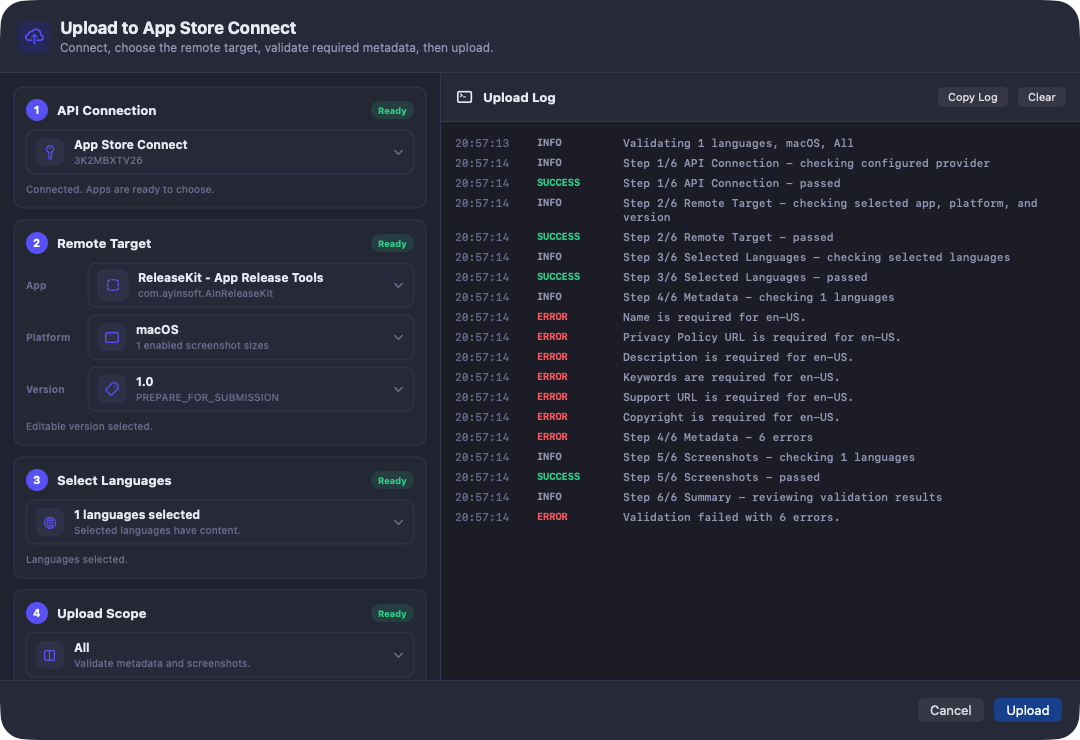Viewport: 1080px width, 740px height.
Task: Copy the upload log
Action: (973, 97)
